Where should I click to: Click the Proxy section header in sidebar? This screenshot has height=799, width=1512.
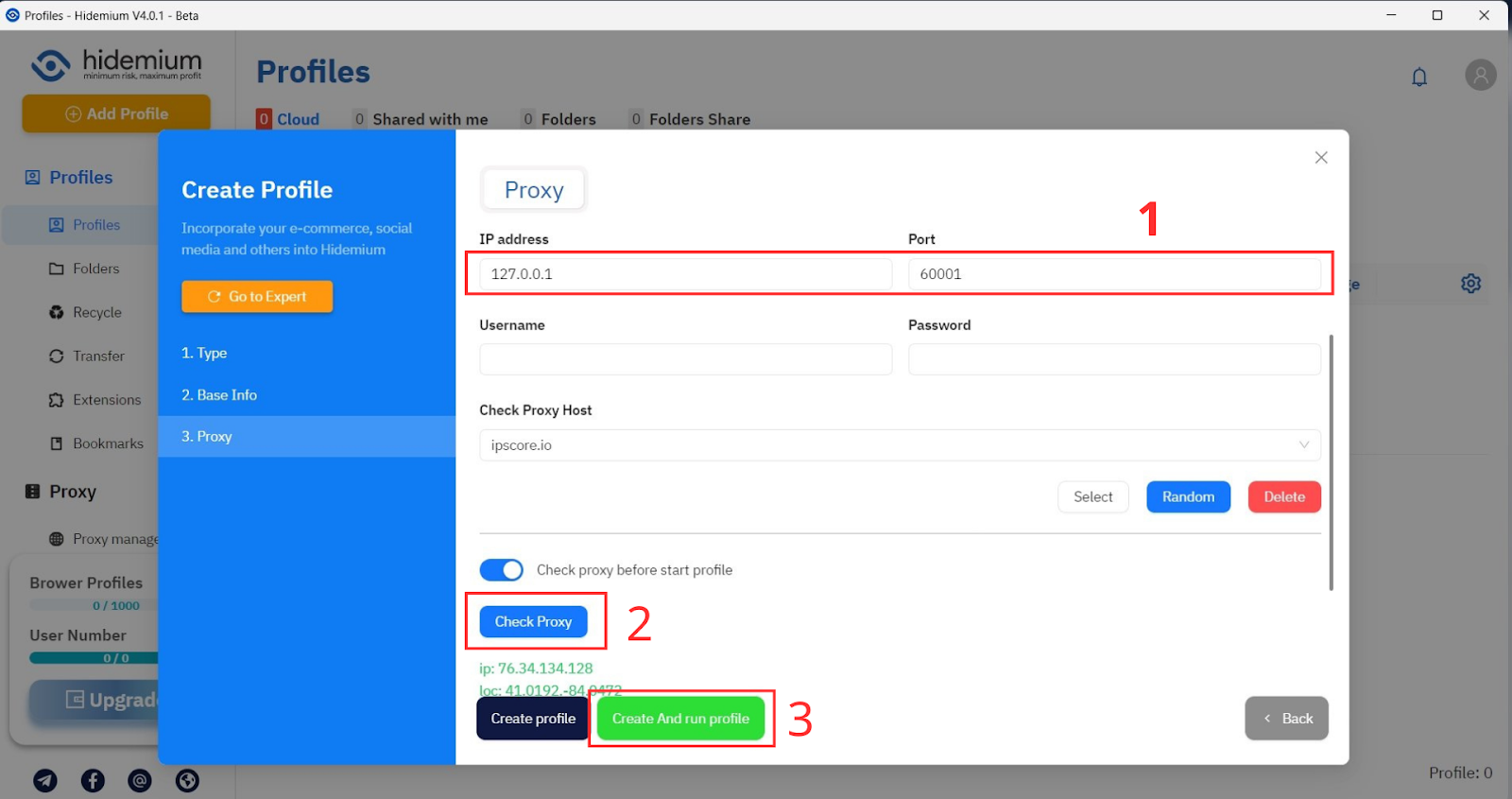tap(60, 492)
